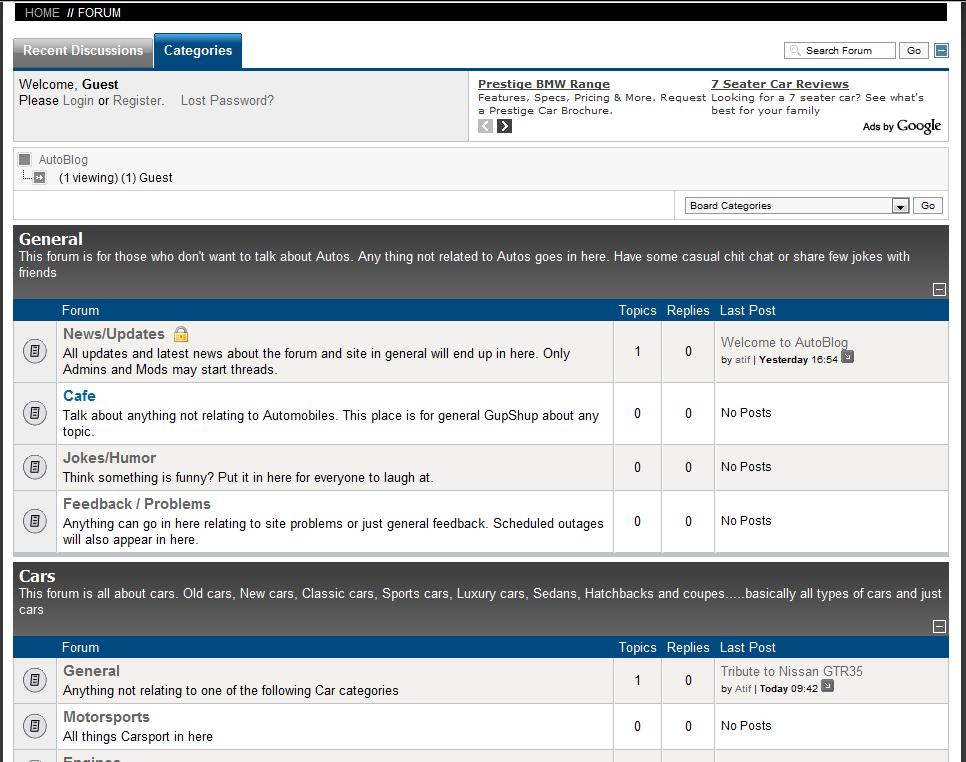Click the next ad arrow button
This screenshot has height=762, width=966.
[x=505, y=126]
